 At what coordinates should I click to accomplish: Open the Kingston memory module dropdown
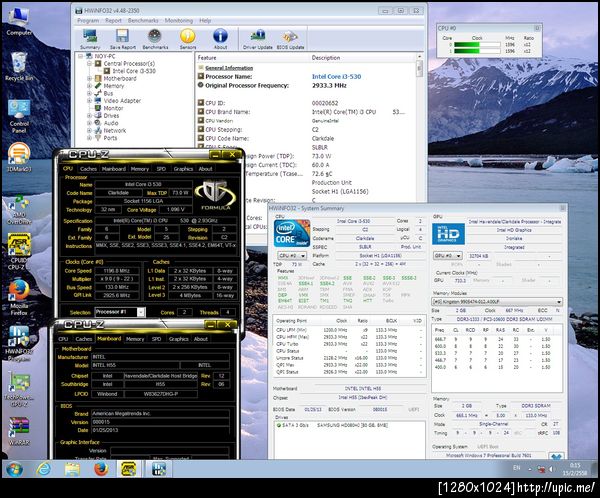click(497, 302)
